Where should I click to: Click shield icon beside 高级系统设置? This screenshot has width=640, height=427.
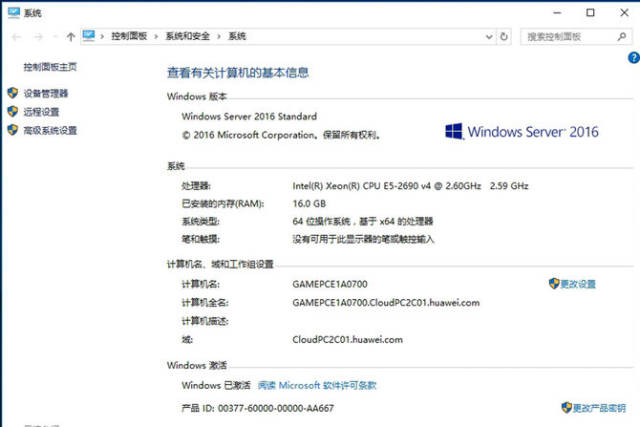coord(13,130)
